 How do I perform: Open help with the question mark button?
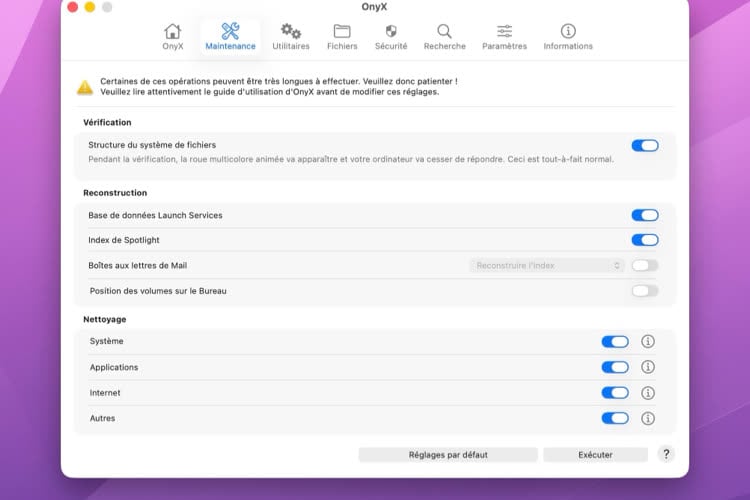666,454
